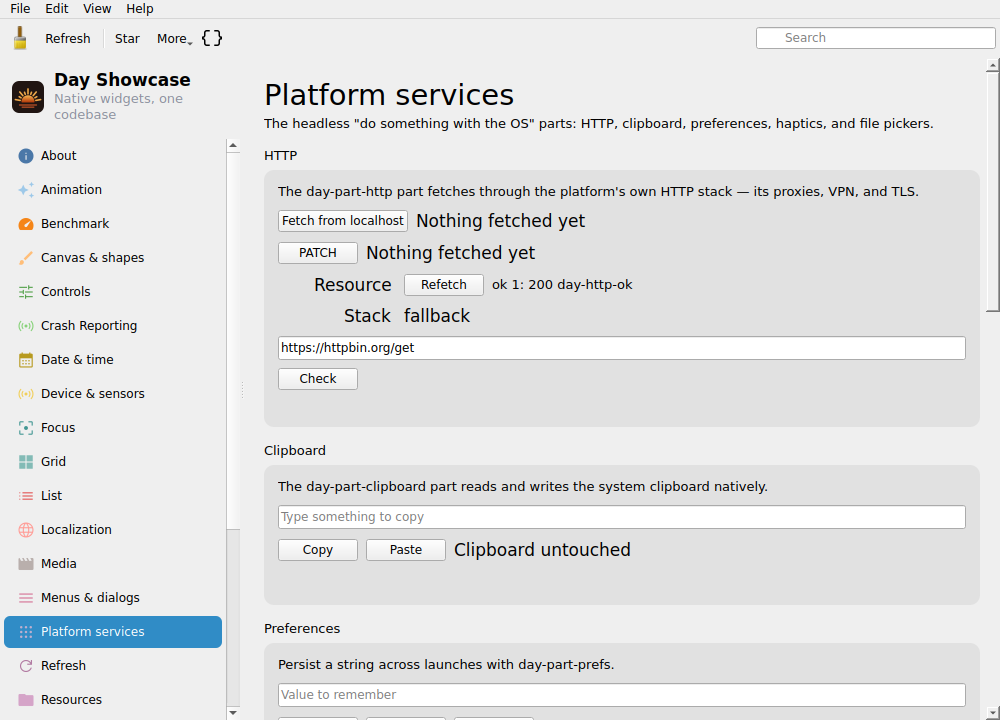Screen dimensions: 1000x720
Task: Select Crash Reporting in the sidebar
Action: point(113,326)
